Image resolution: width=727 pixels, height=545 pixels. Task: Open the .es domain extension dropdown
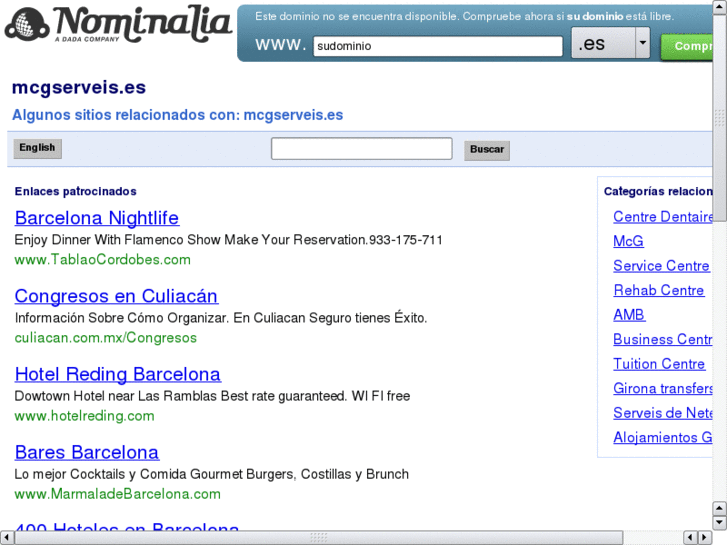[610, 43]
